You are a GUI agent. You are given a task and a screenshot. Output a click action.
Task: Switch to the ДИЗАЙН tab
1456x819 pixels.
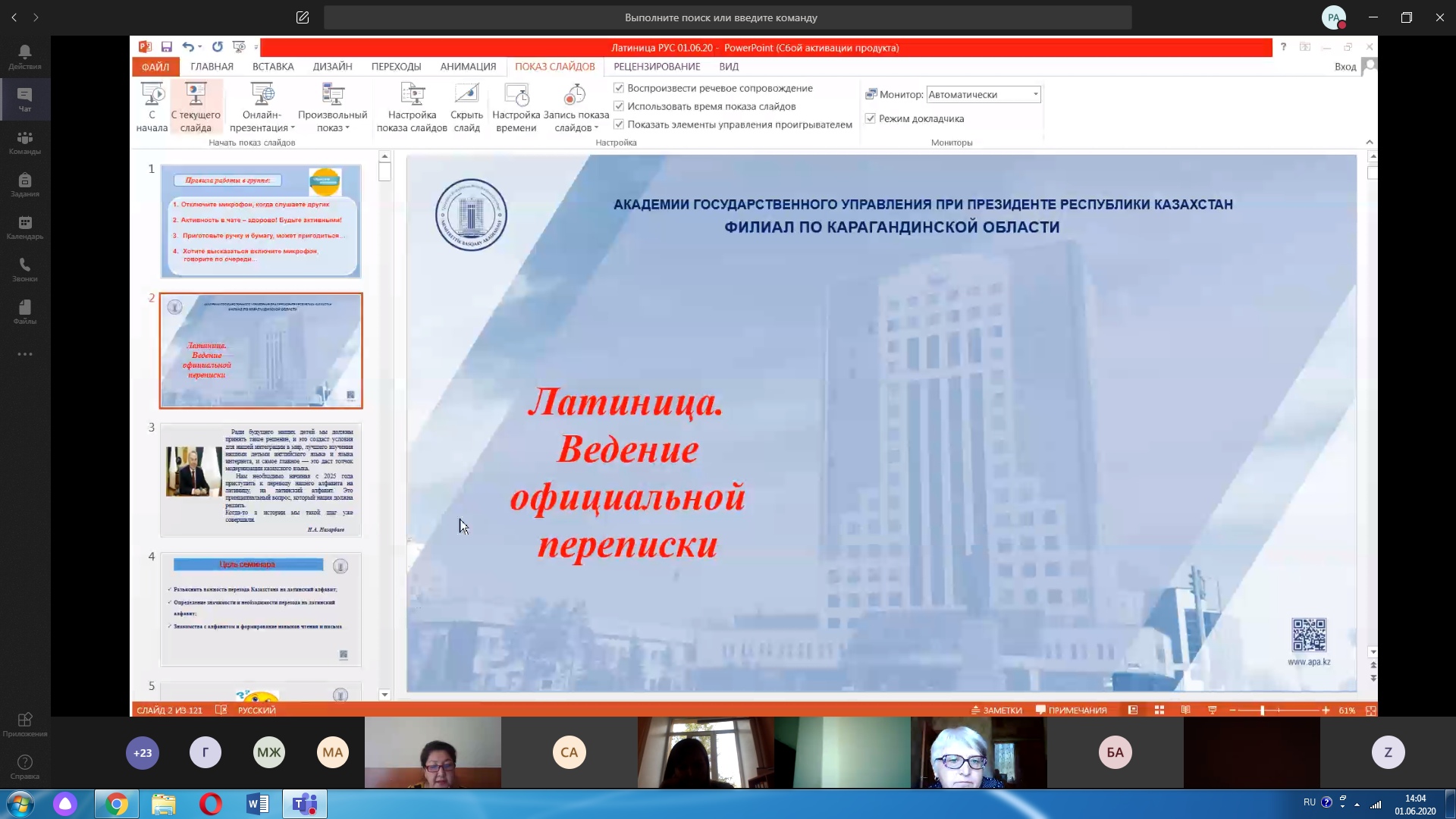pos(332,67)
